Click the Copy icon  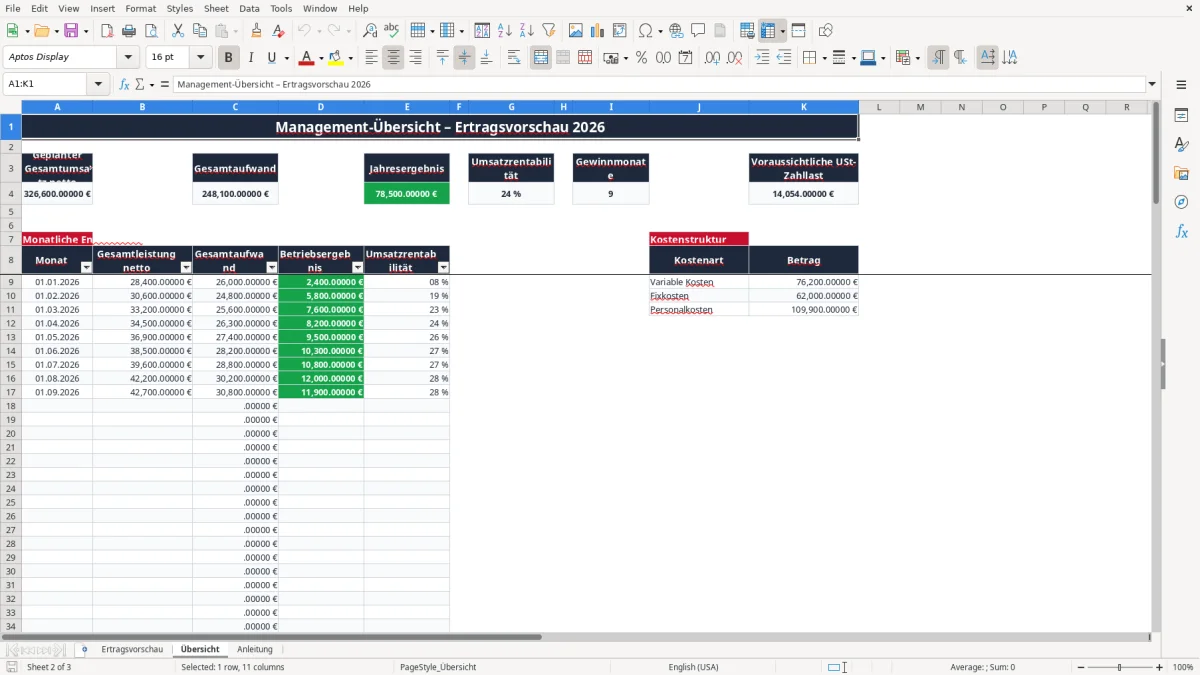tap(200, 31)
